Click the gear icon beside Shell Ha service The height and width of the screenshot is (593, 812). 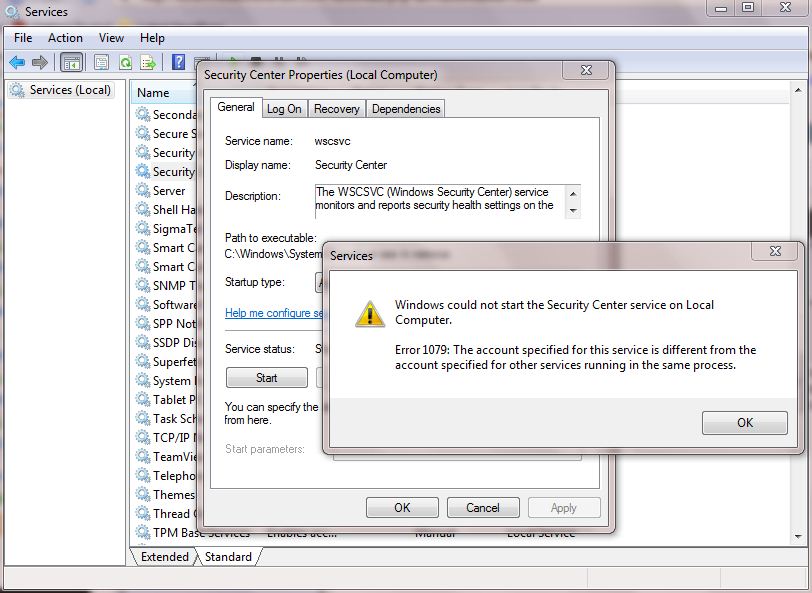[143, 209]
